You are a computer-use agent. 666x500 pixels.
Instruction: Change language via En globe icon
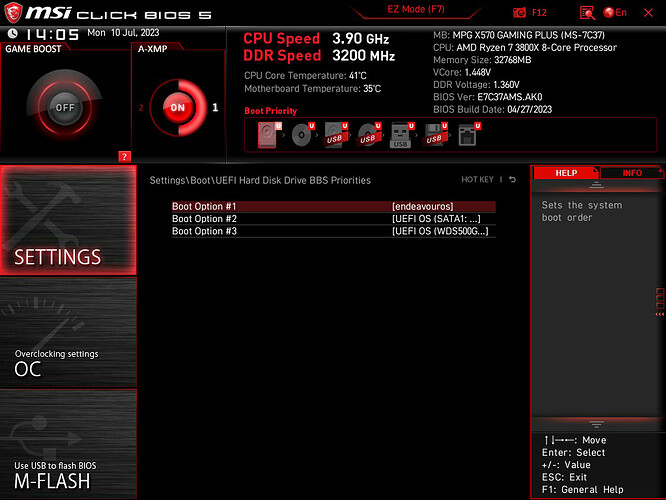tap(615, 12)
